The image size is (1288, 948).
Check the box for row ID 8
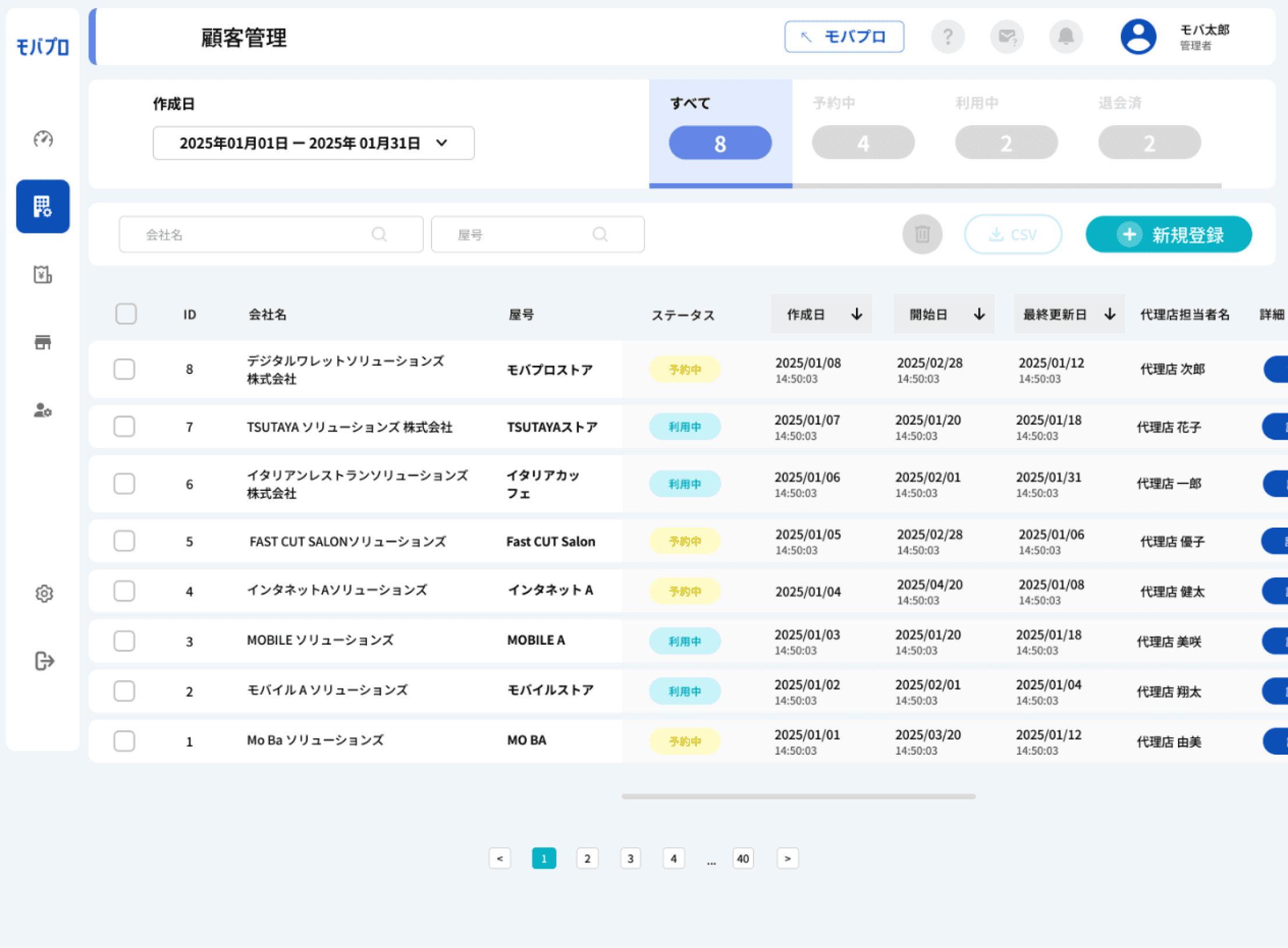(x=125, y=369)
